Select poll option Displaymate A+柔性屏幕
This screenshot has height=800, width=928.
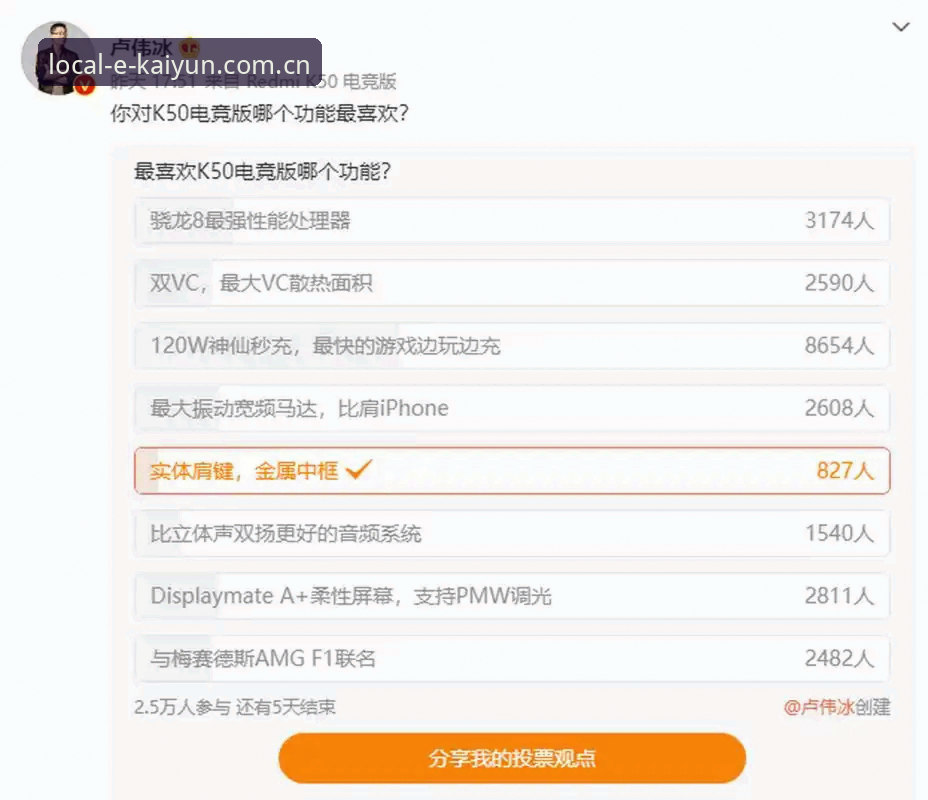pyautogui.click(x=512, y=596)
